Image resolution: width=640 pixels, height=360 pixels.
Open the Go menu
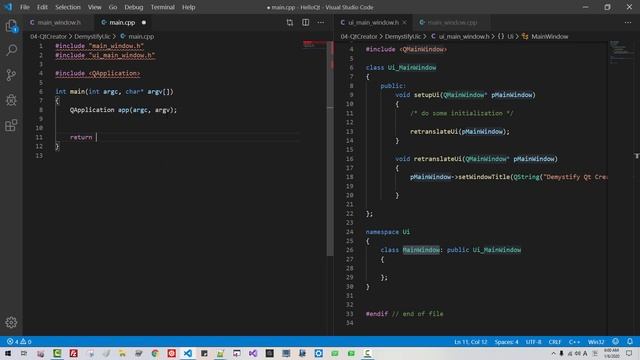click(x=113, y=7)
